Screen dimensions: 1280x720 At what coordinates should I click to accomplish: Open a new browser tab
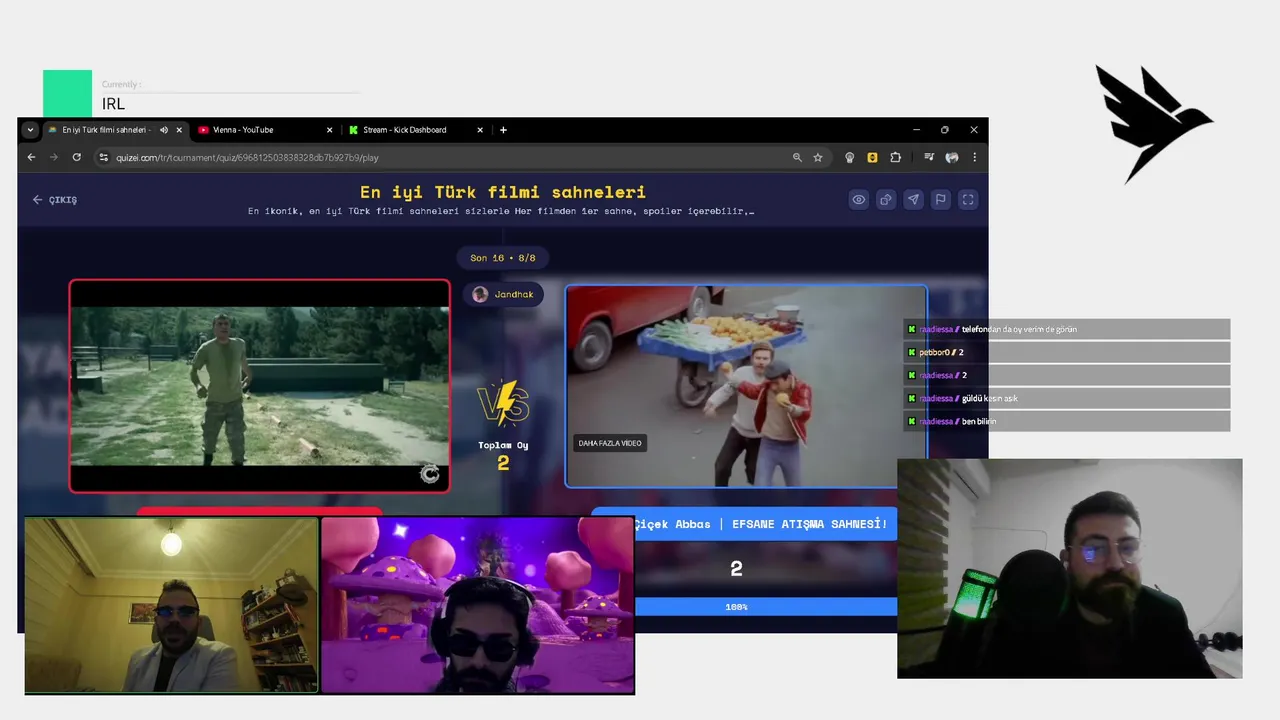pos(503,130)
